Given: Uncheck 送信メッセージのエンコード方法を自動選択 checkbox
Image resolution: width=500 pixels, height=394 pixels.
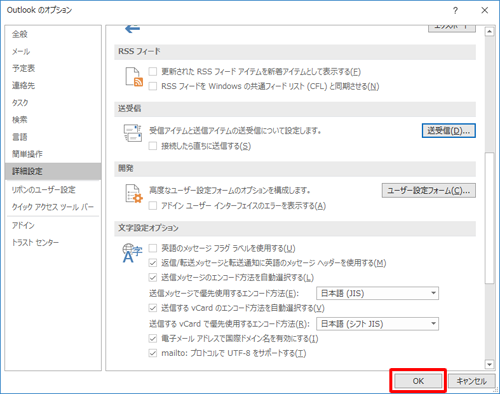Looking at the screenshot, I should (153, 277).
